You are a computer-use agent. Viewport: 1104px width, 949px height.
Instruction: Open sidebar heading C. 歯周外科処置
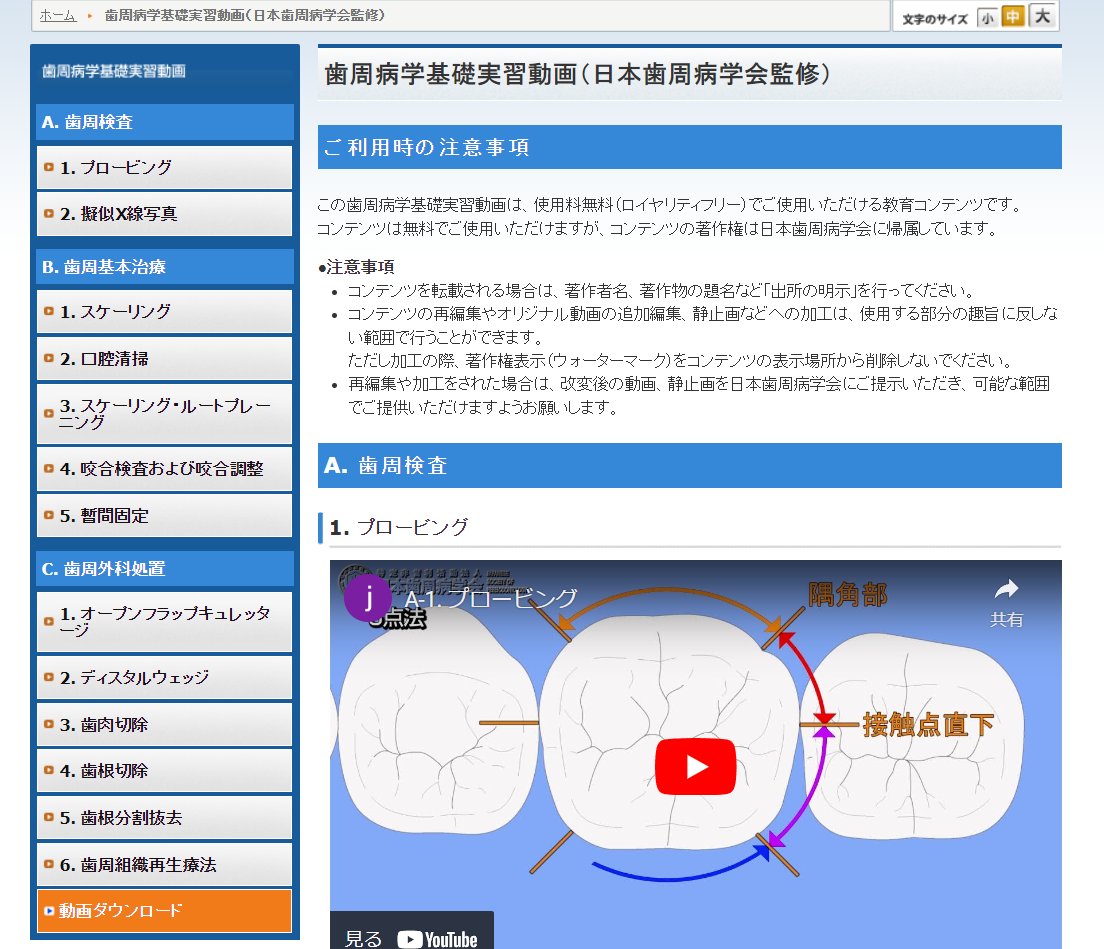pyautogui.click(x=165, y=568)
